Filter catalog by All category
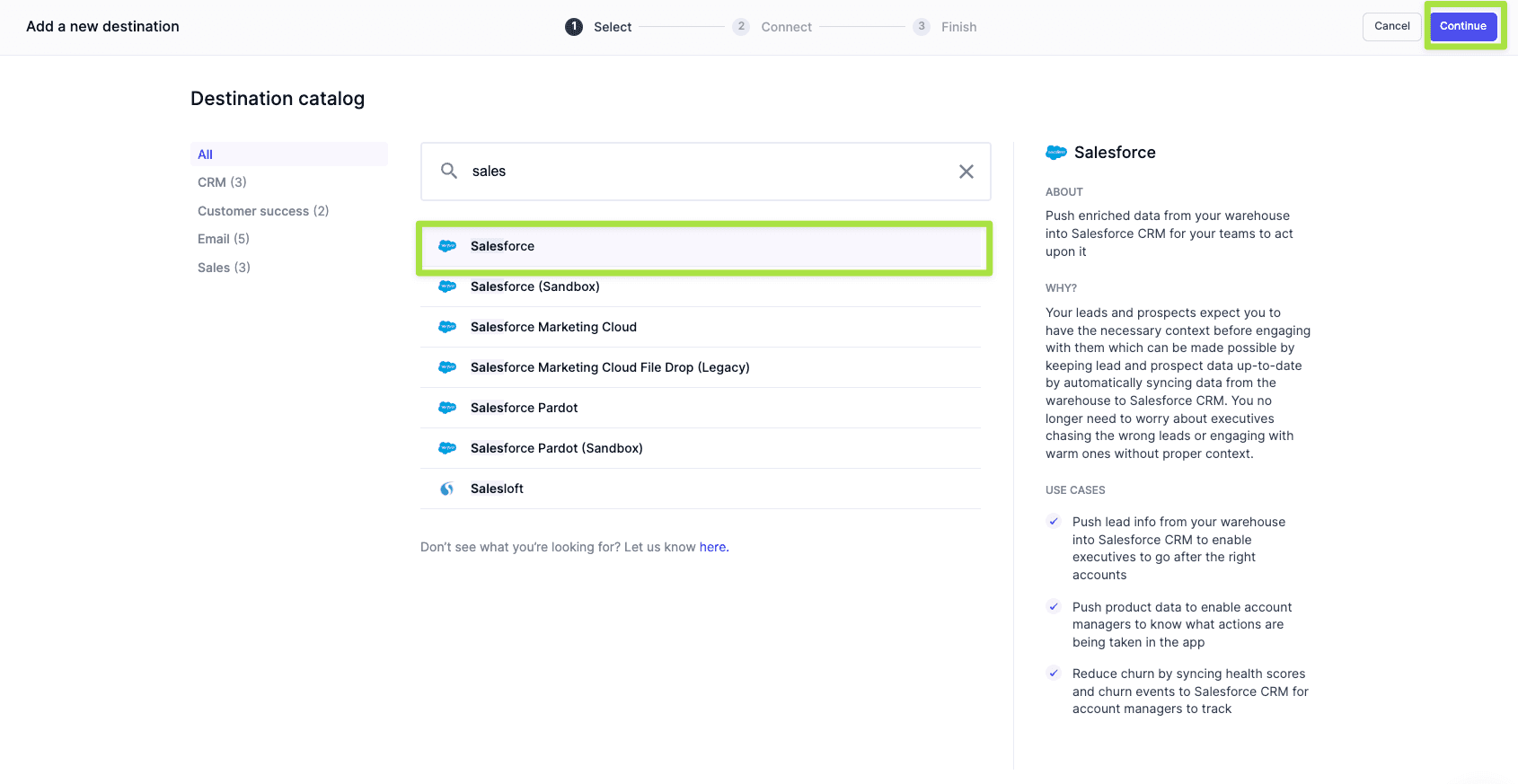This screenshot has width=1518, height=784. [206, 154]
